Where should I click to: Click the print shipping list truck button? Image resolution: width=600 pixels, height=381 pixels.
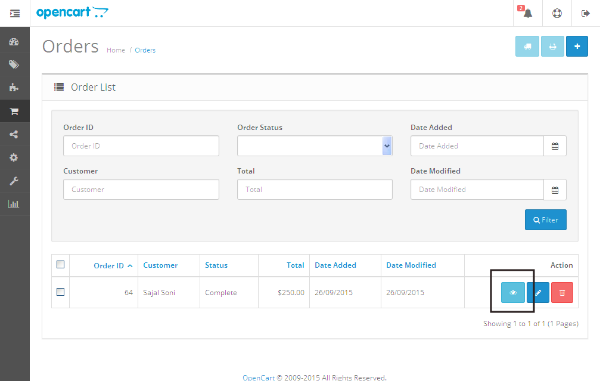[x=527, y=46]
